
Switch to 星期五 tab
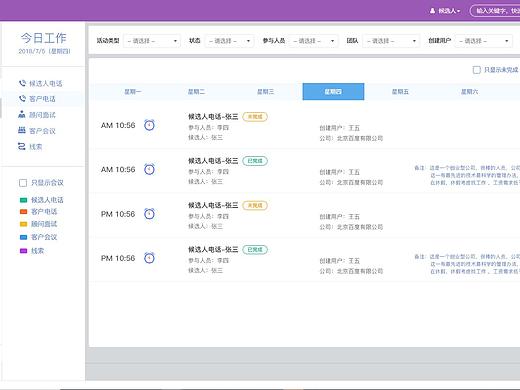(400, 92)
